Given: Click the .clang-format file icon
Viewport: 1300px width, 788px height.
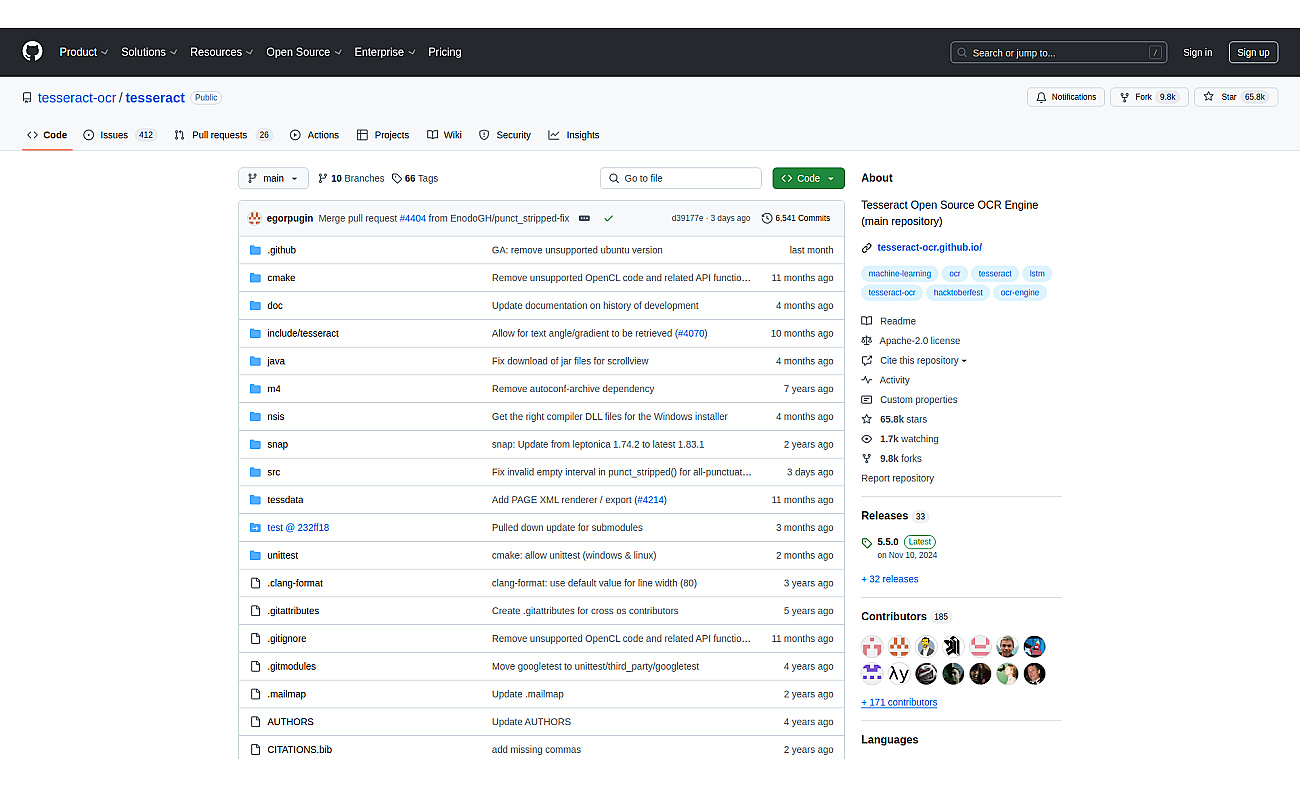Looking at the screenshot, I should [255, 583].
